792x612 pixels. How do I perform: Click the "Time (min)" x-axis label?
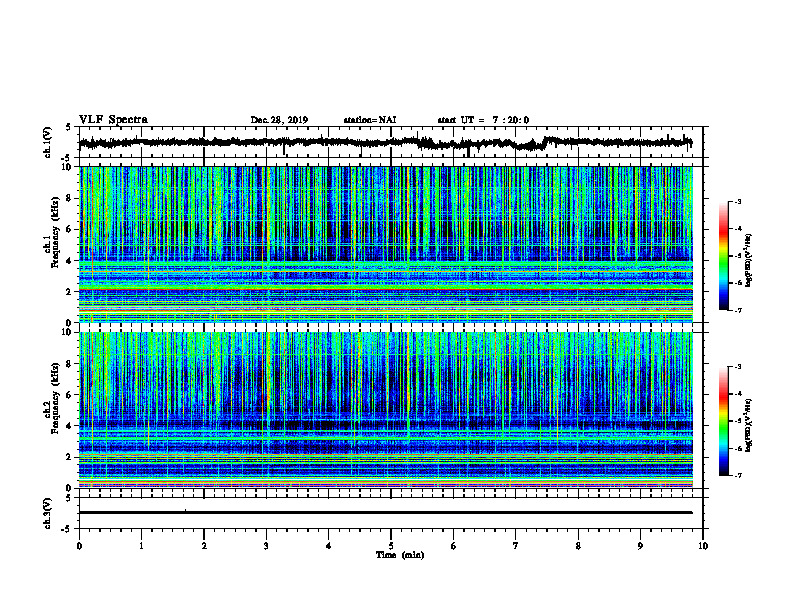click(400, 555)
